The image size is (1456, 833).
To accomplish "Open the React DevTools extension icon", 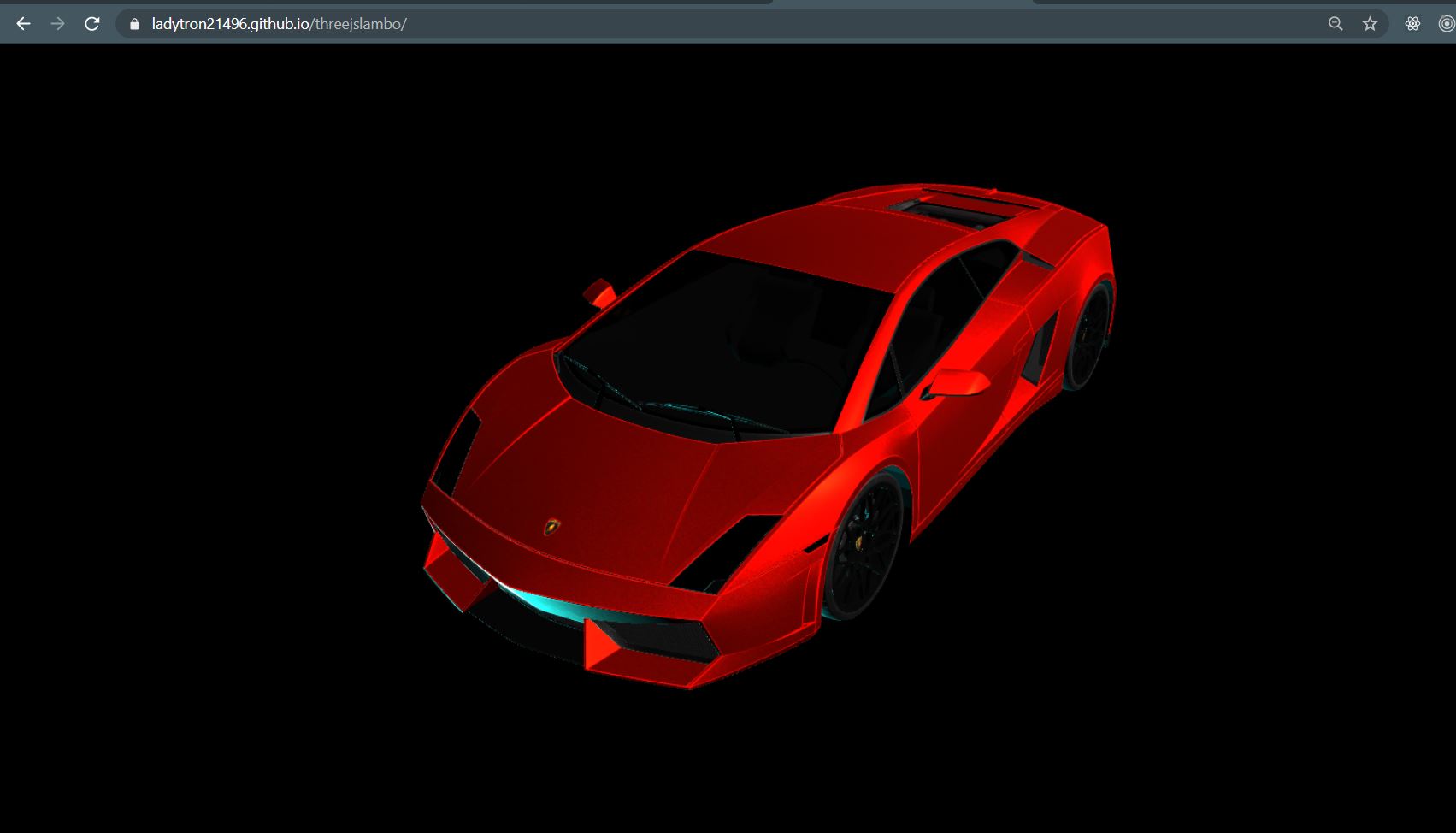I will point(1412,24).
